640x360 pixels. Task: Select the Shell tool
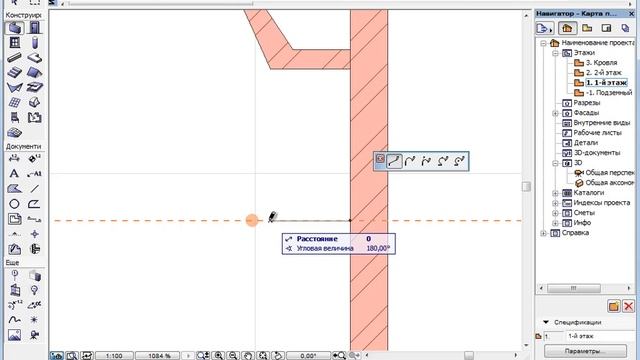tap(15, 87)
